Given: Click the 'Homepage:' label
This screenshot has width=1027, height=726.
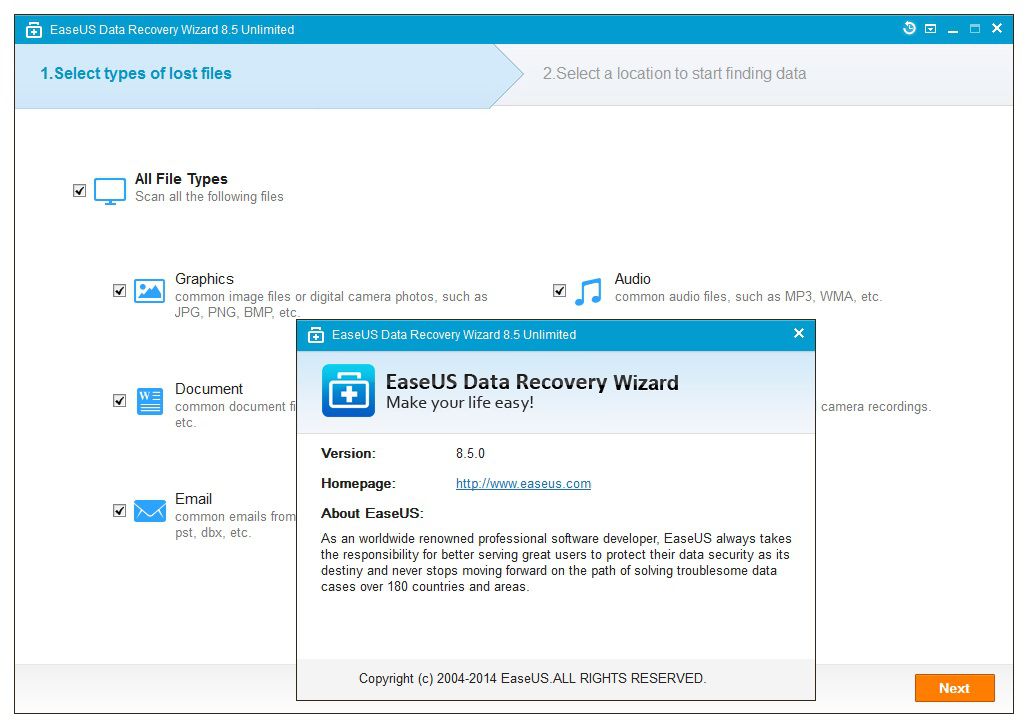Looking at the screenshot, I should (358, 484).
